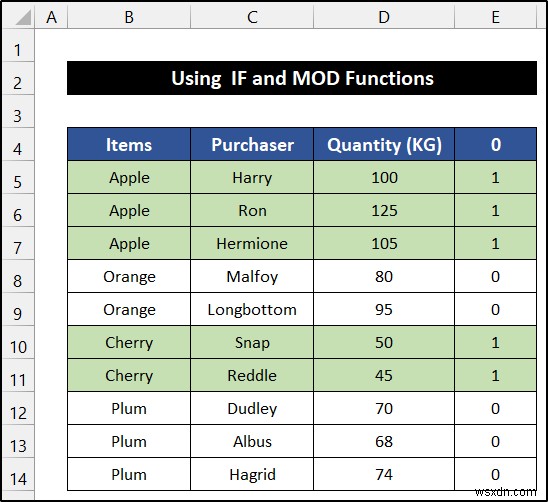Viewport: 548px width, 502px height.
Task: Select row 14 header
Action: pos(18,474)
